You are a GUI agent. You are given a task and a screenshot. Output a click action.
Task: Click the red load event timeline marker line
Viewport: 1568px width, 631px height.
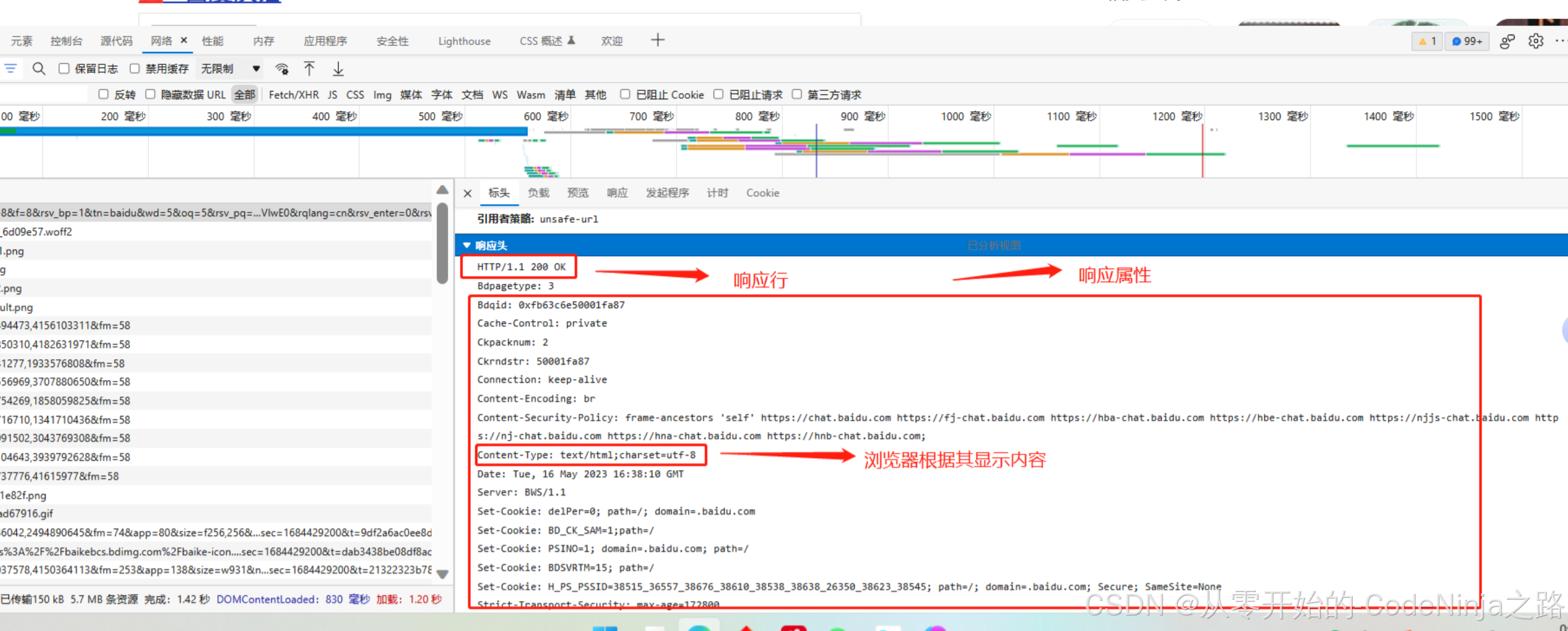tap(1203, 151)
